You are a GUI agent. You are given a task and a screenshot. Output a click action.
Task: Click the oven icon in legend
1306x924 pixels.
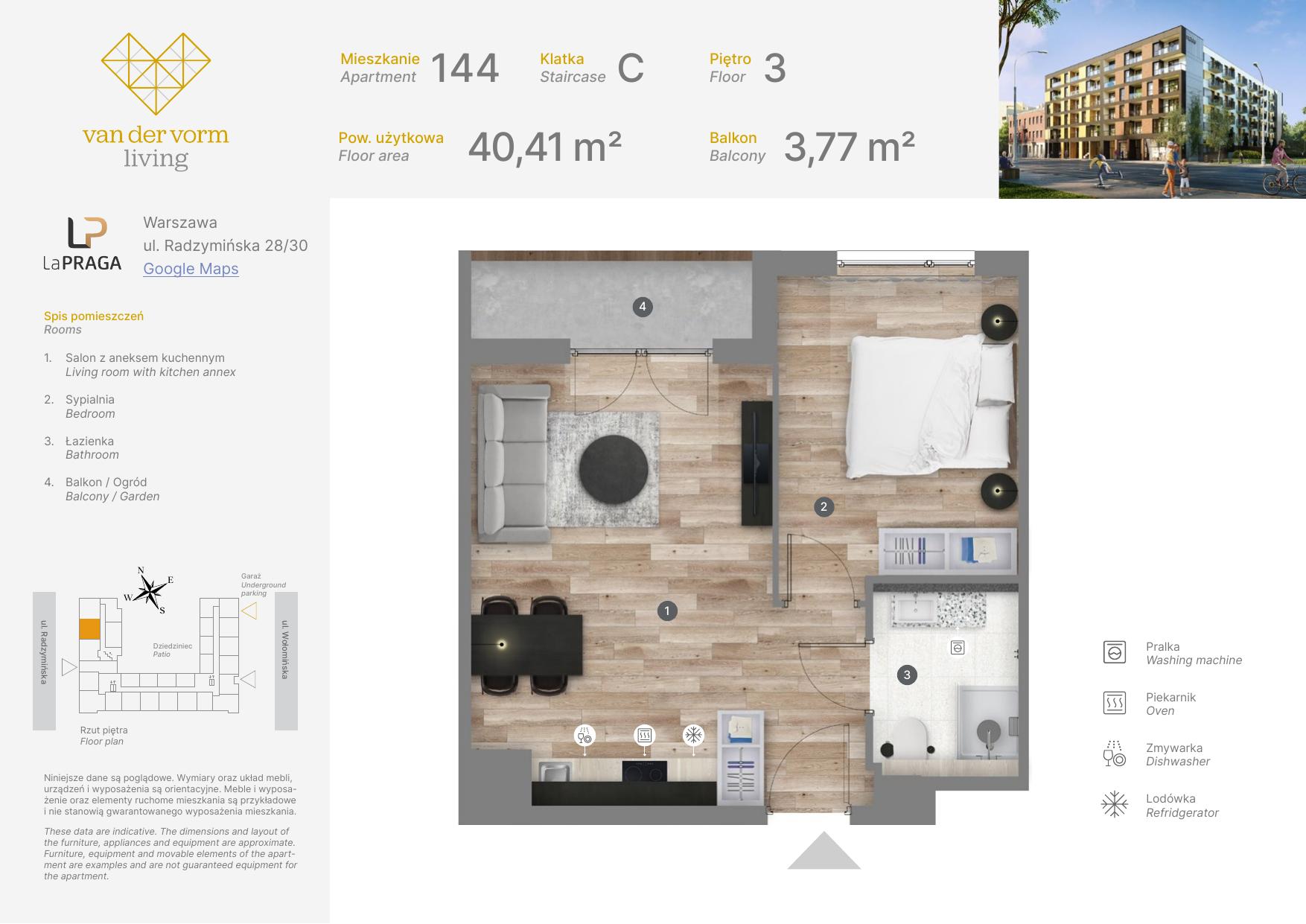point(1114,703)
